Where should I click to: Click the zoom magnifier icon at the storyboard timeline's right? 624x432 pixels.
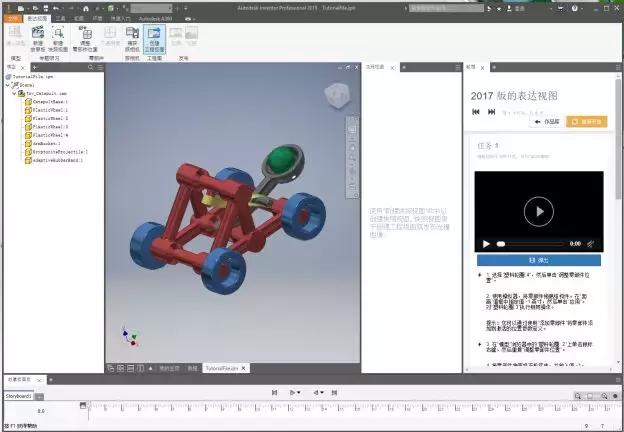tap(578, 396)
